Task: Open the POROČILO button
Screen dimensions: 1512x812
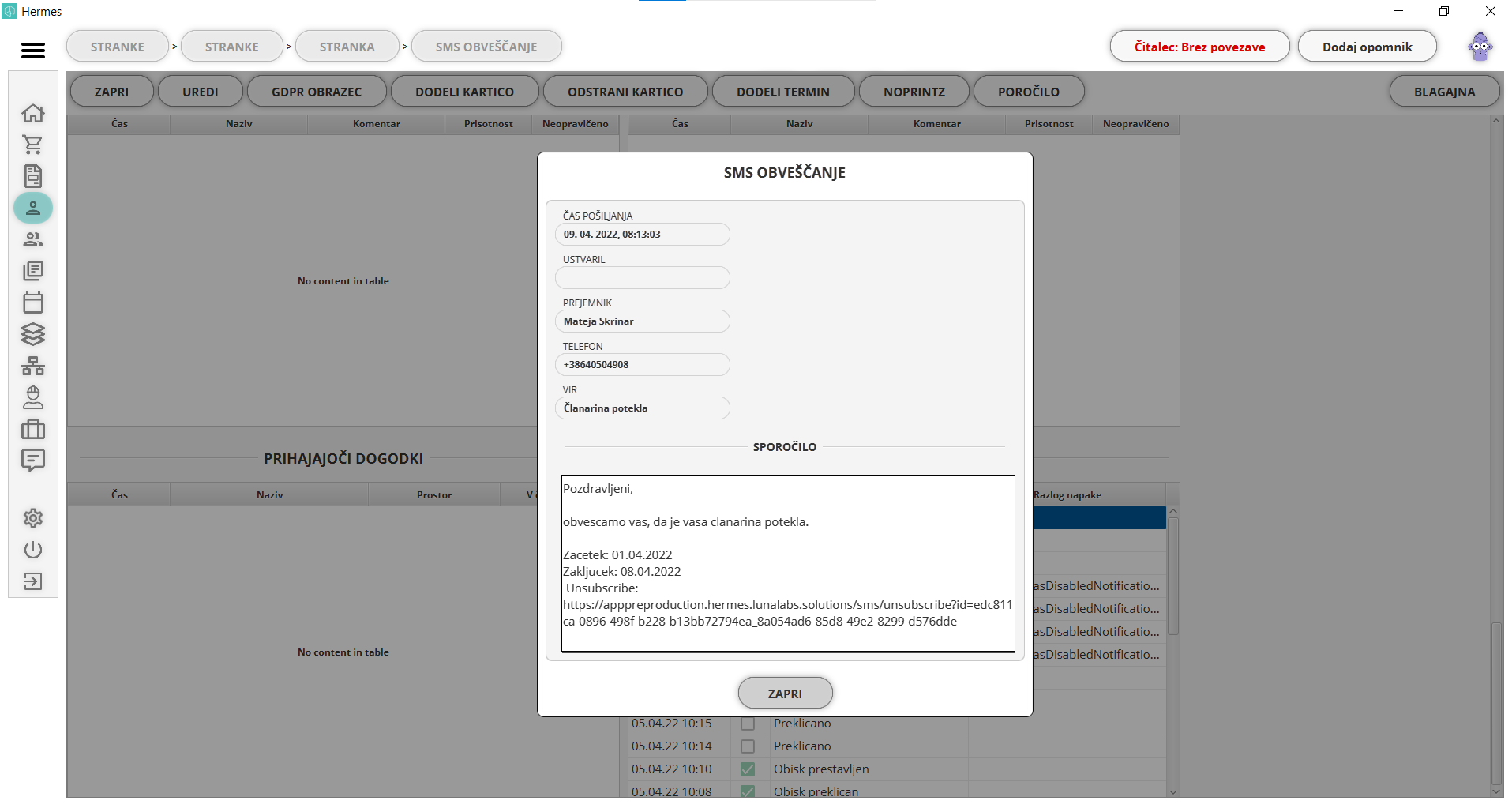Action: point(1029,92)
